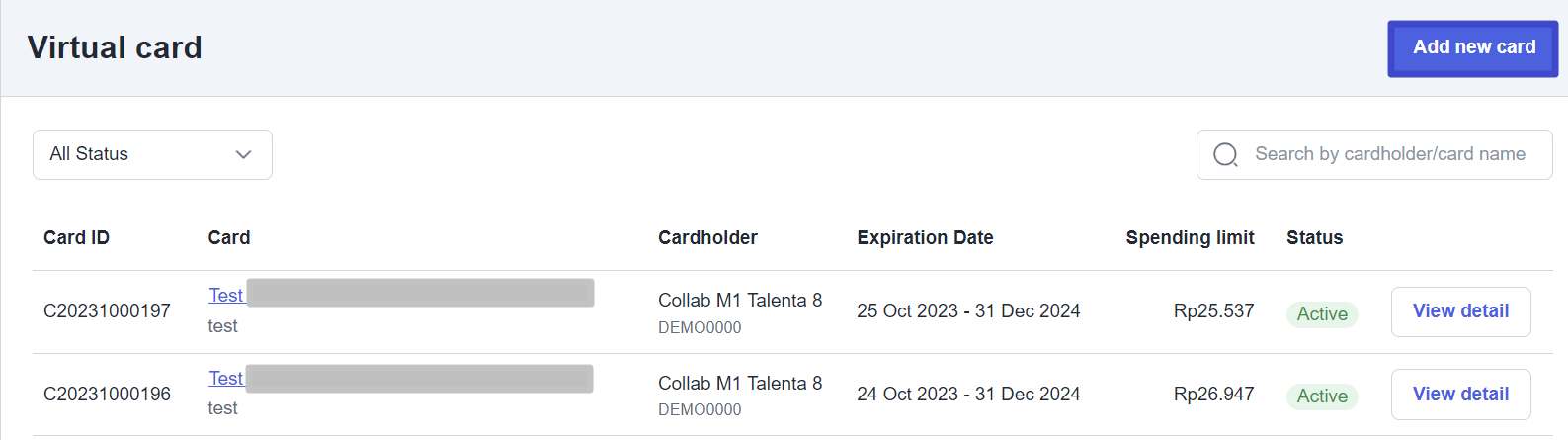Select the card ID C20231000196 cell
This screenshot has width=1568, height=440.
tap(107, 395)
